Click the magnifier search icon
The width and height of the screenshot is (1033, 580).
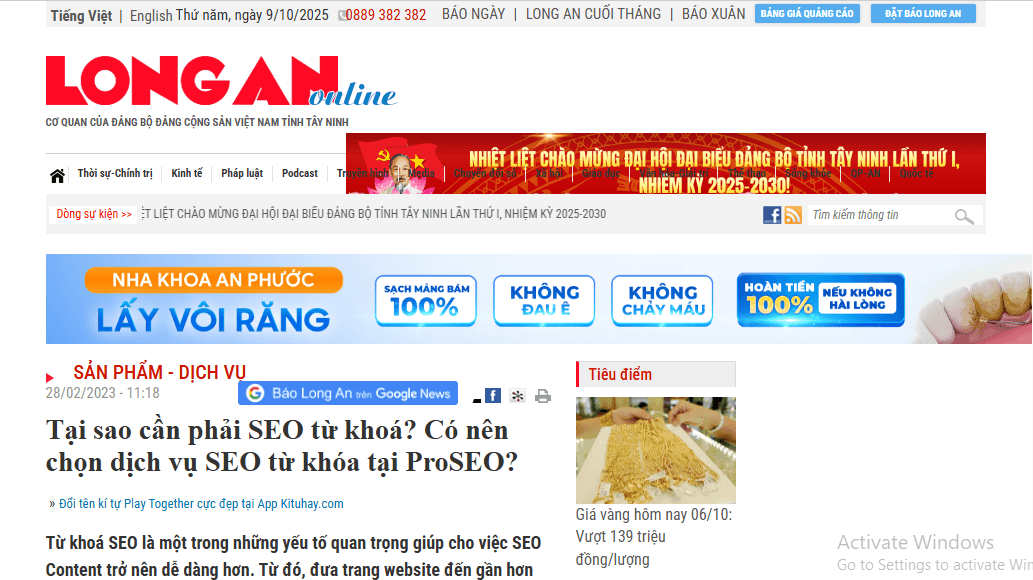tap(964, 216)
